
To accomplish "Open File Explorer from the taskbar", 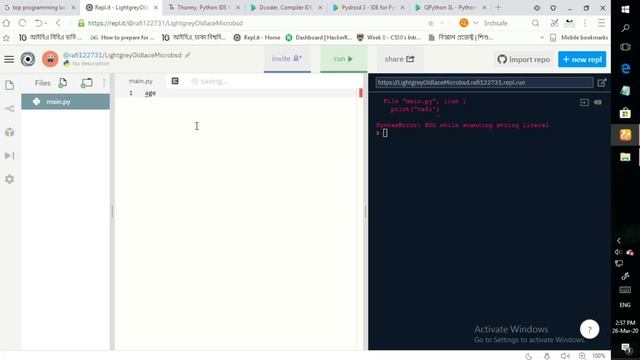I will [625, 157].
